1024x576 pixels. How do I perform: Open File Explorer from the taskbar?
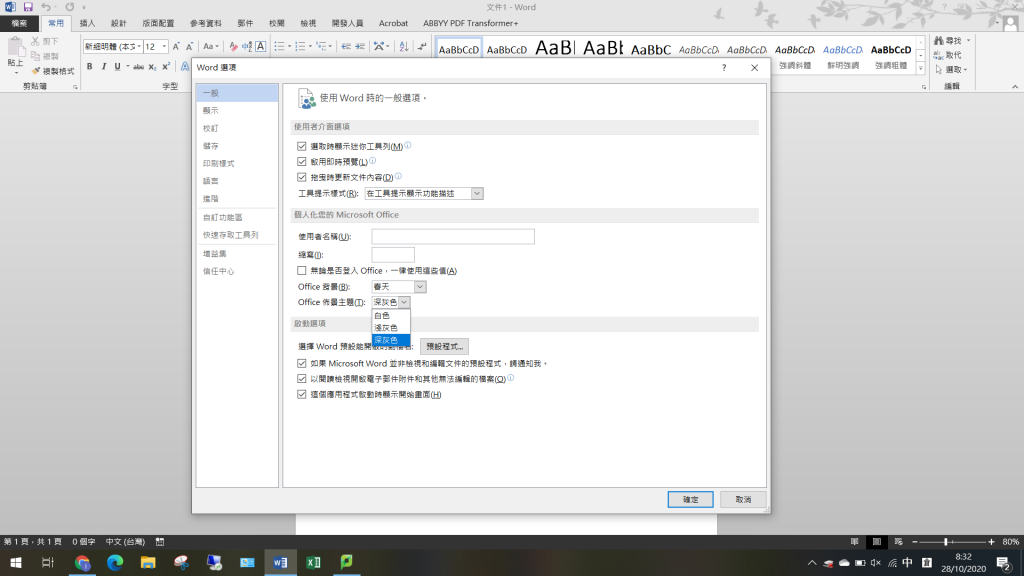pos(148,562)
